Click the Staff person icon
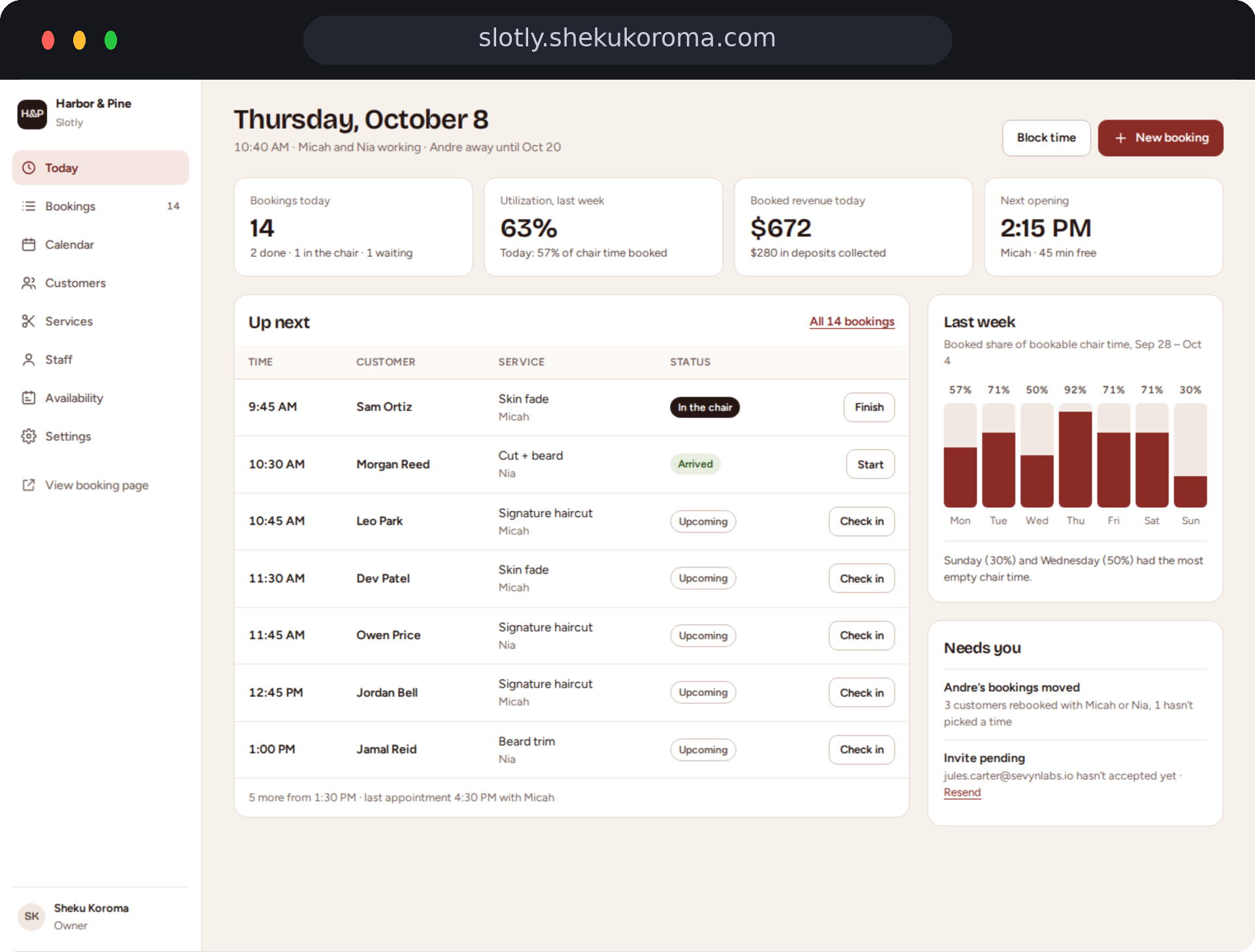Image resolution: width=1255 pixels, height=952 pixels. coord(29,359)
